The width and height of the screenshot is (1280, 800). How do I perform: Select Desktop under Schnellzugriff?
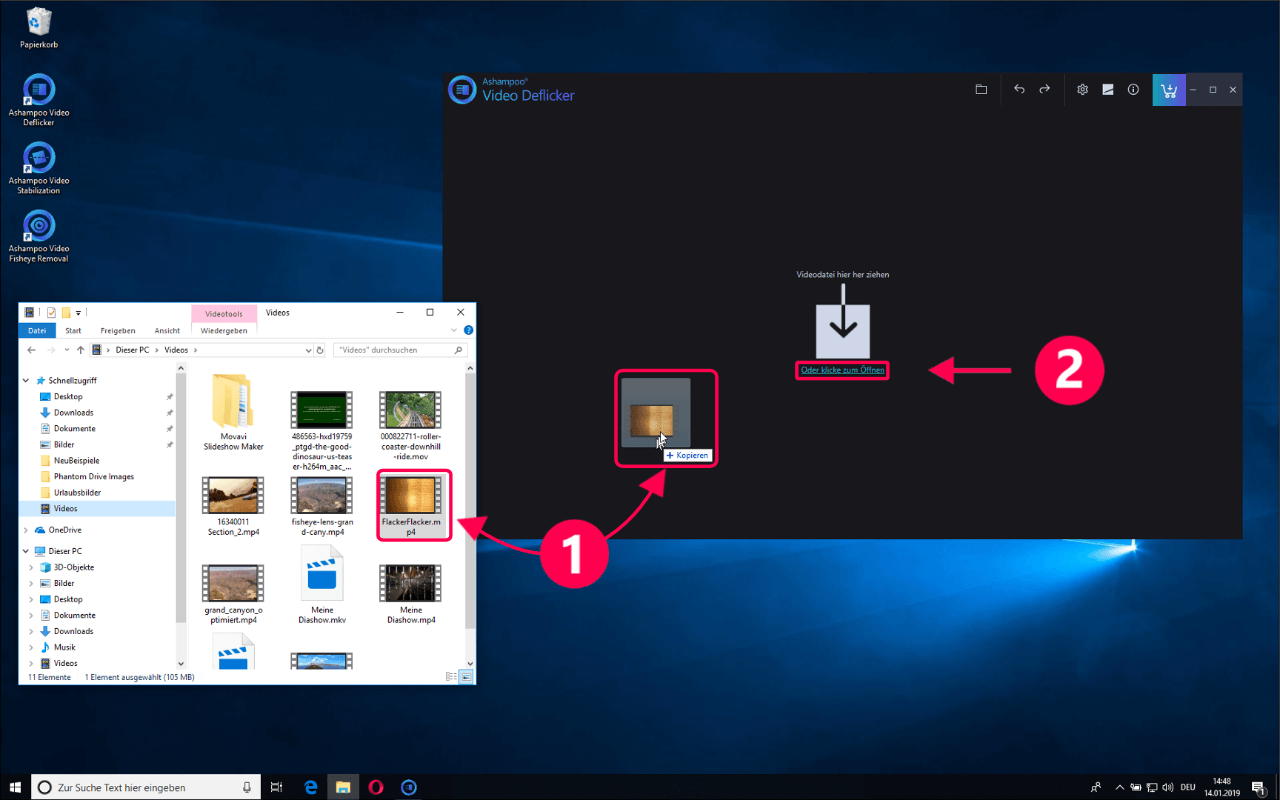pos(68,397)
